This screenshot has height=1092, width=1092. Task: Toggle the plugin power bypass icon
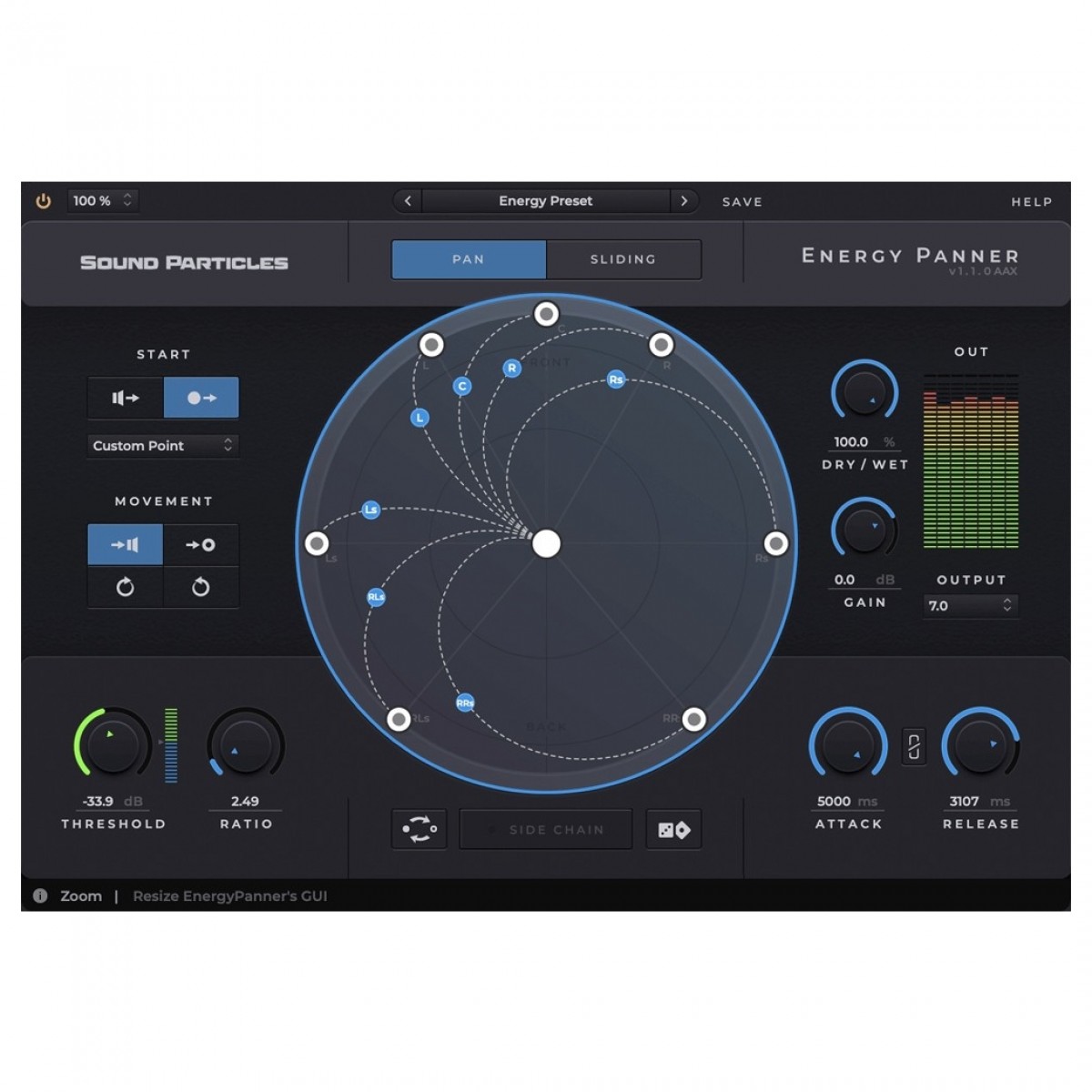[43, 201]
